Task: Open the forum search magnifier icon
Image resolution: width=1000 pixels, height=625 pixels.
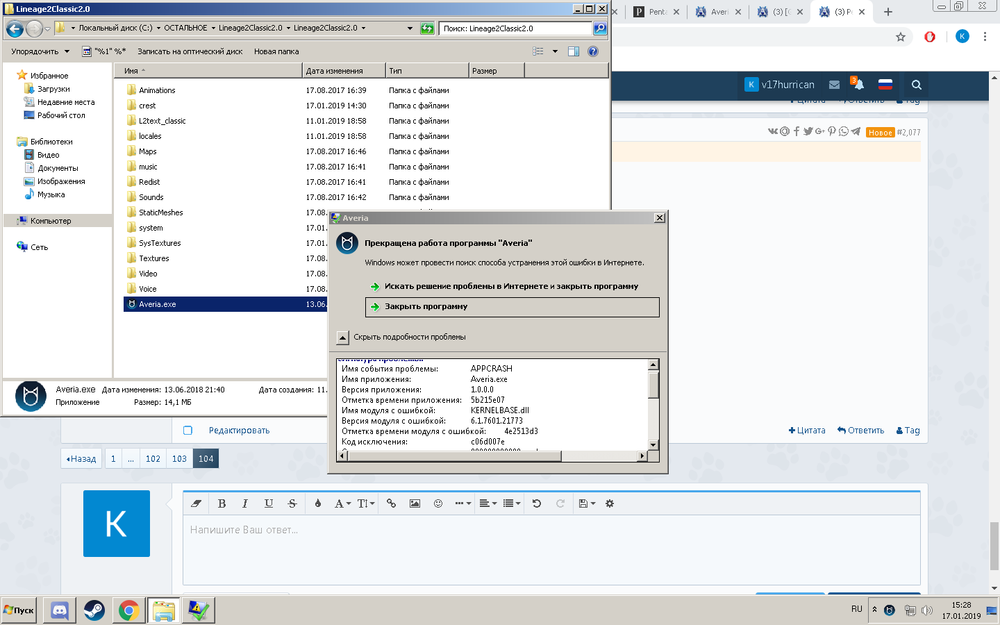Action: point(916,85)
